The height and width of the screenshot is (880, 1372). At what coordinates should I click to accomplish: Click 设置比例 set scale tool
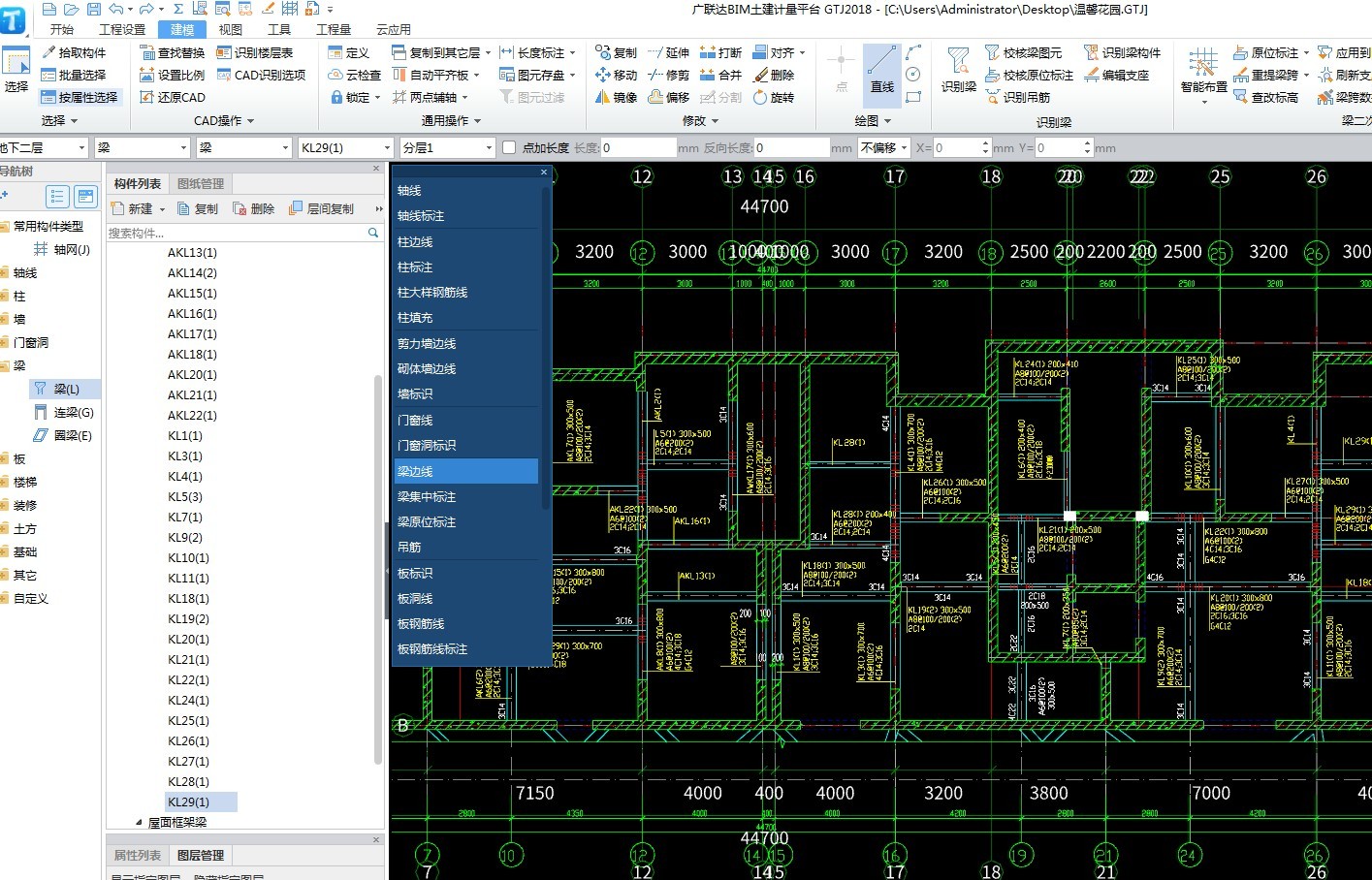click(x=173, y=75)
